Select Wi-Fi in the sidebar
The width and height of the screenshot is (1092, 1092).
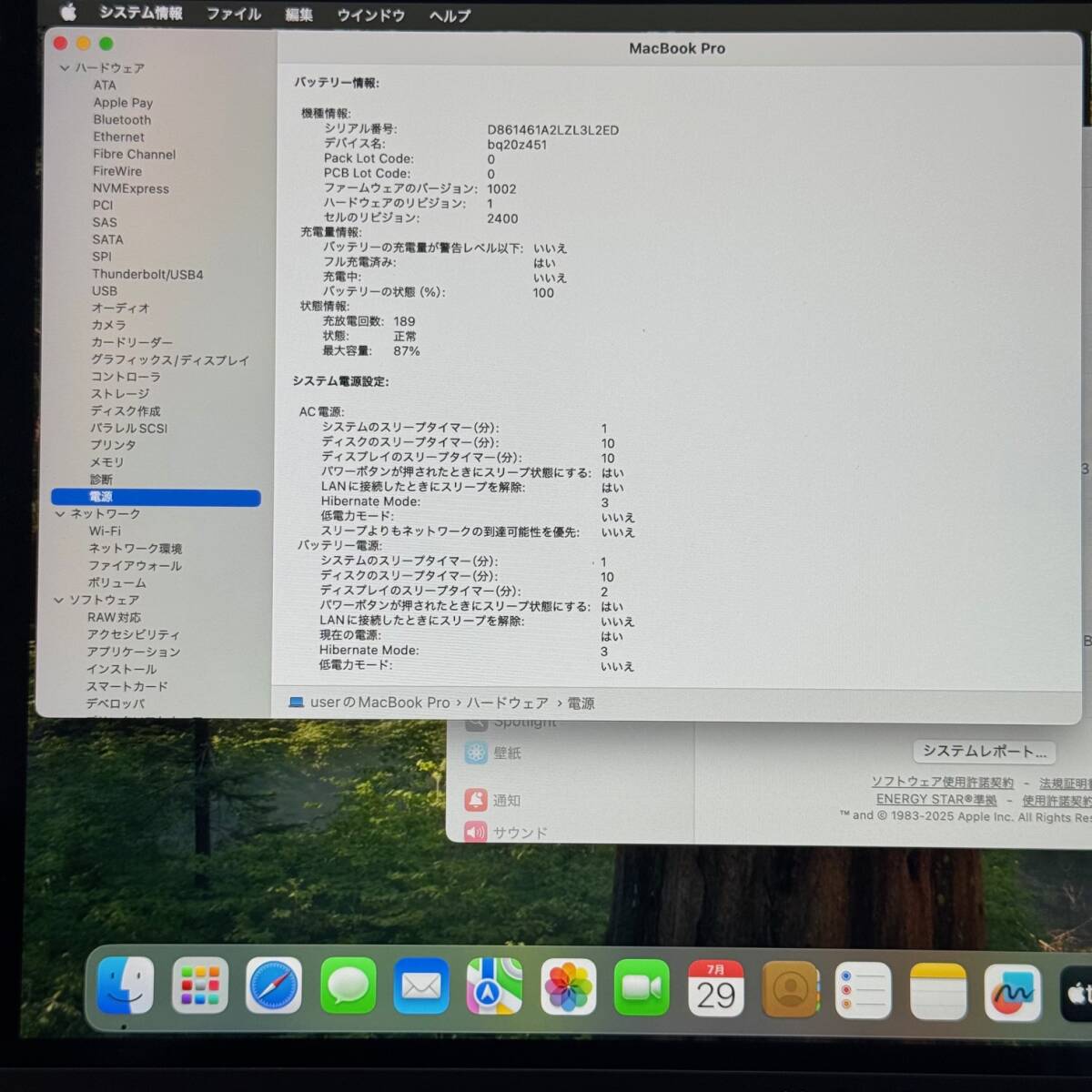point(105,531)
